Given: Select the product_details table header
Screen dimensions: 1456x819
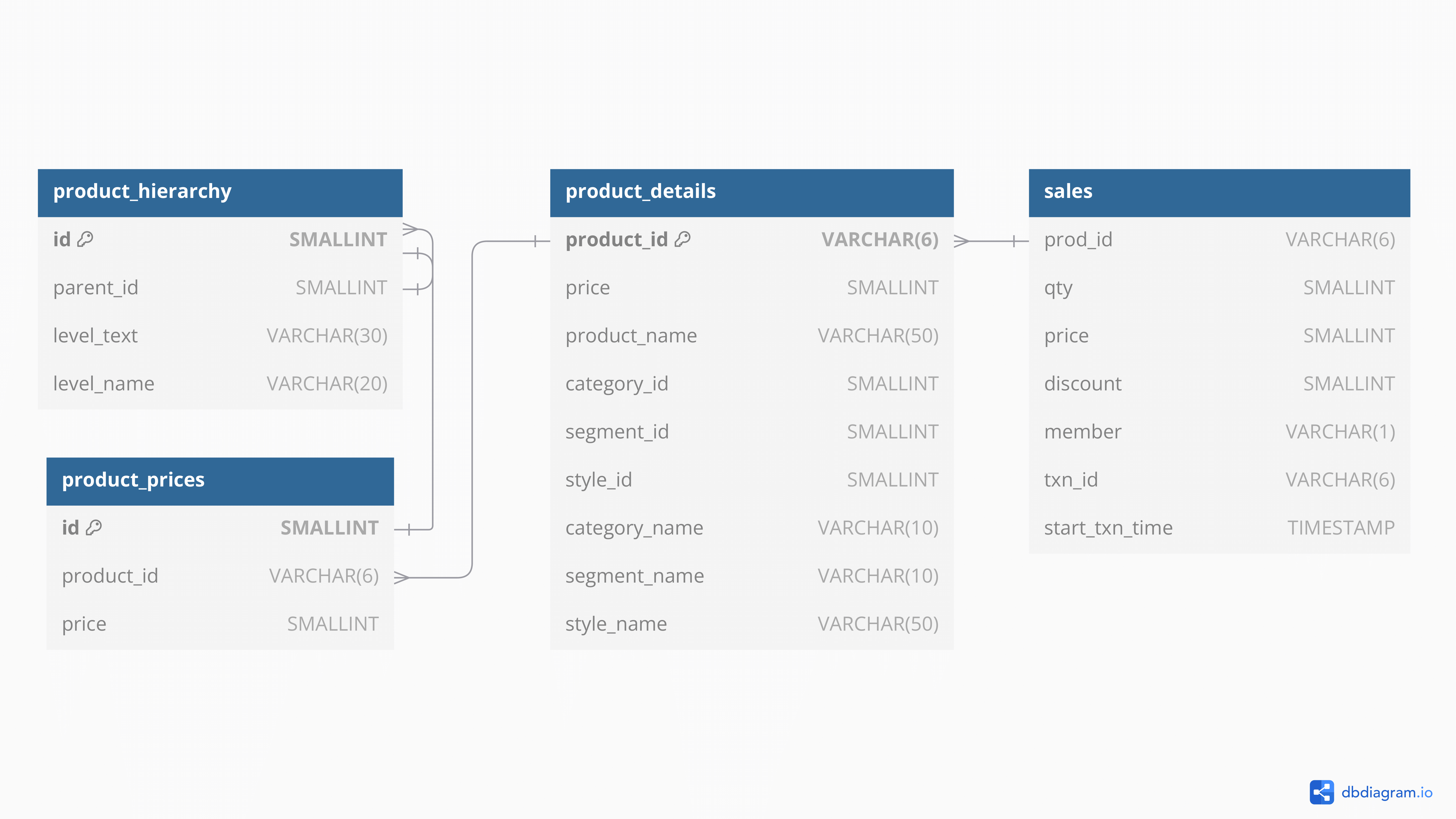Looking at the screenshot, I should point(751,192).
